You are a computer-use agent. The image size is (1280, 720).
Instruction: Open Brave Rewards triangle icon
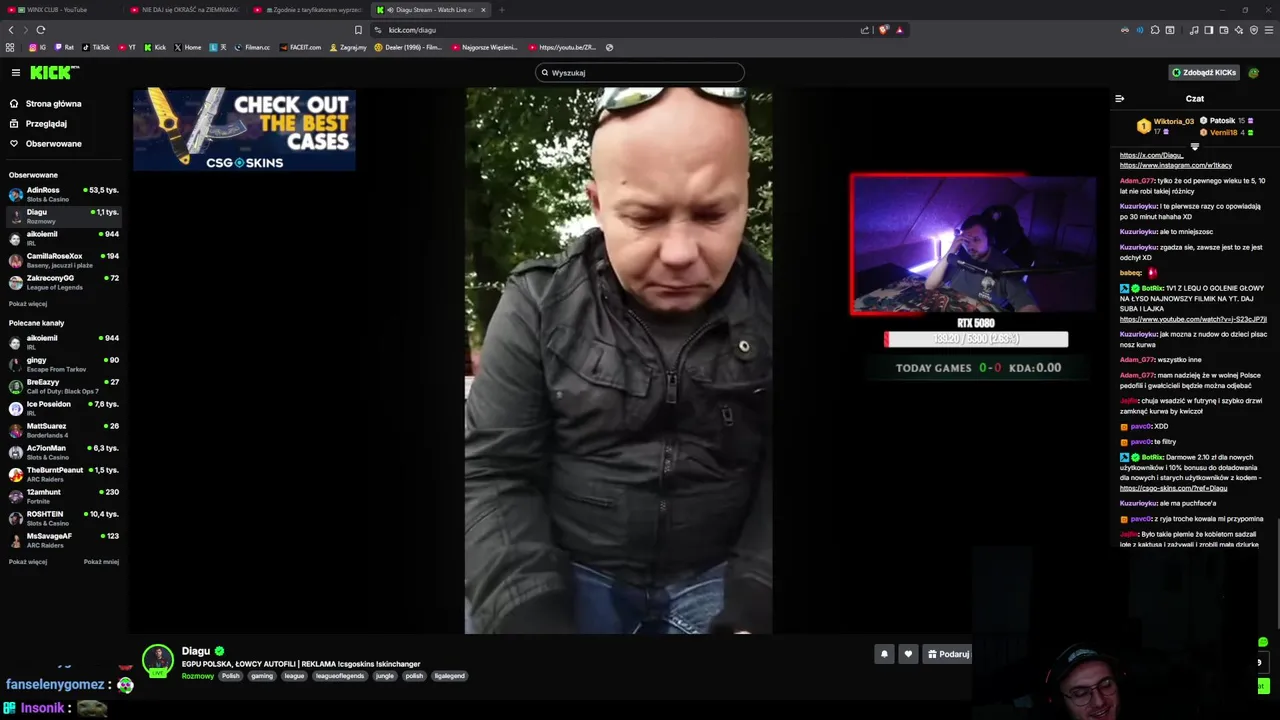click(899, 30)
